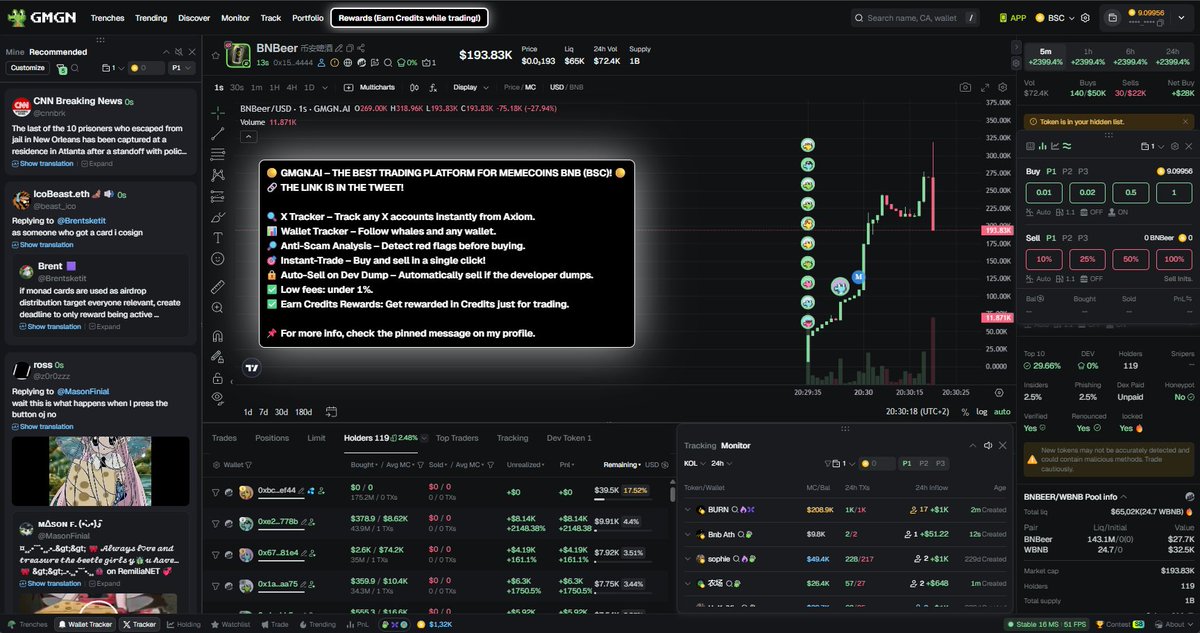Switch to the Positions tab

[x=272, y=438]
